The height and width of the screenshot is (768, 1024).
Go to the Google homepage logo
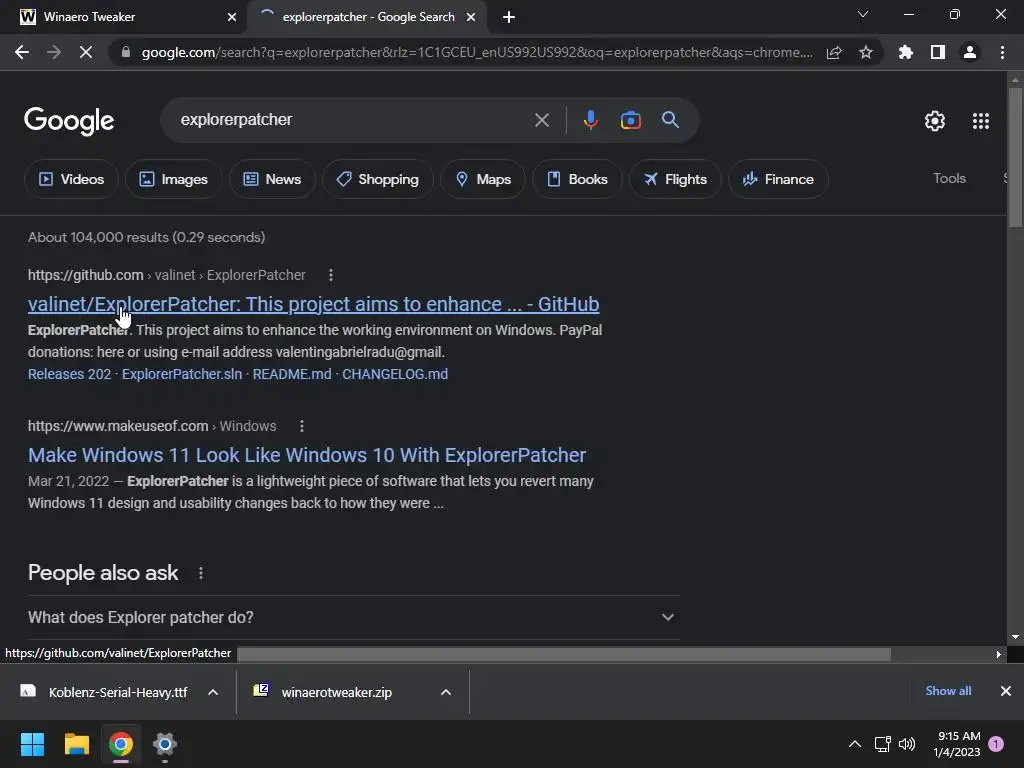coord(69,121)
